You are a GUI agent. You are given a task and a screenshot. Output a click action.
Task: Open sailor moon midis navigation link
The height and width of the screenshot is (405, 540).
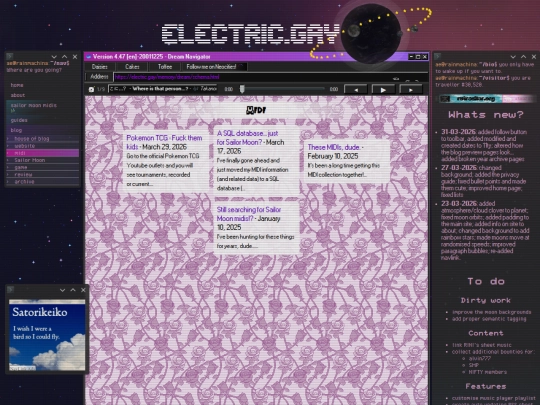click(x=34, y=105)
